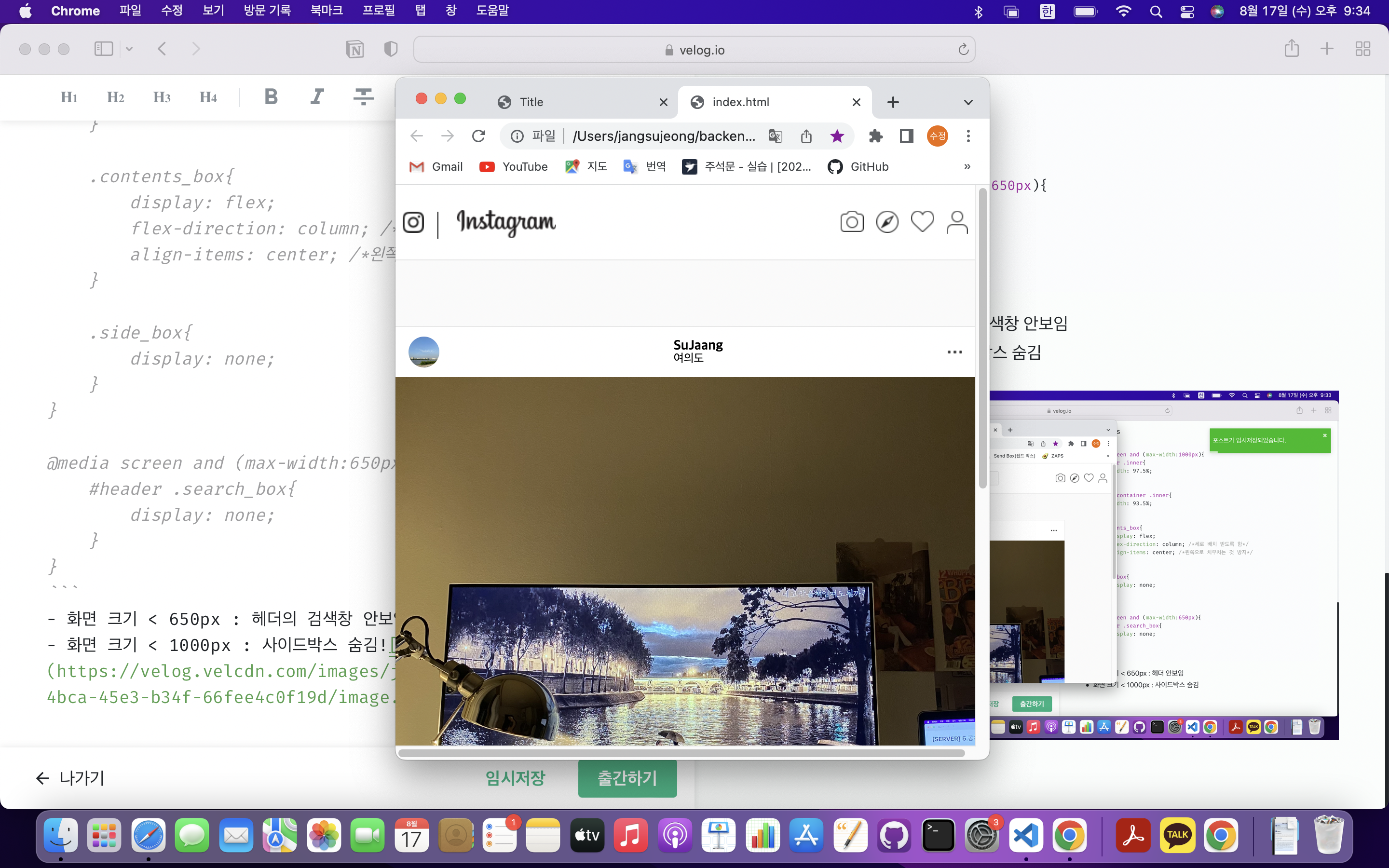Open the Safari privacy shield icon

coord(391,49)
